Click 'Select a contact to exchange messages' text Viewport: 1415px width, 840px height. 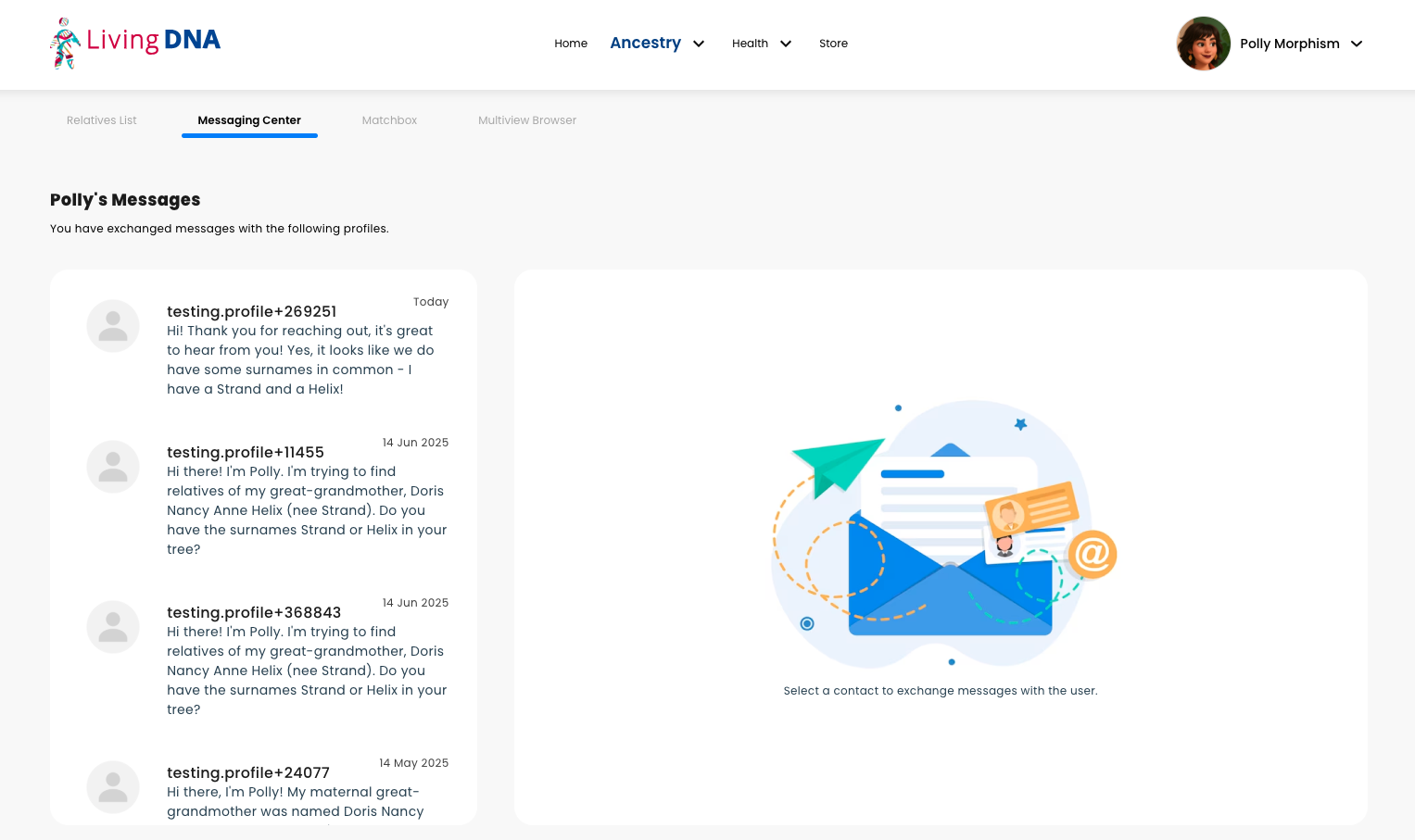941,691
